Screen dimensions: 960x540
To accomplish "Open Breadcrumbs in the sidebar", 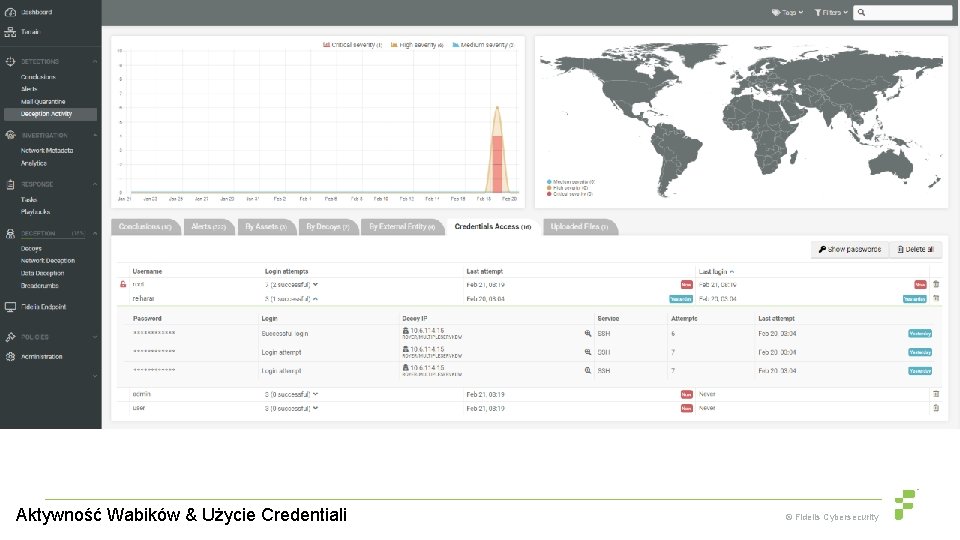I will (40, 285).
